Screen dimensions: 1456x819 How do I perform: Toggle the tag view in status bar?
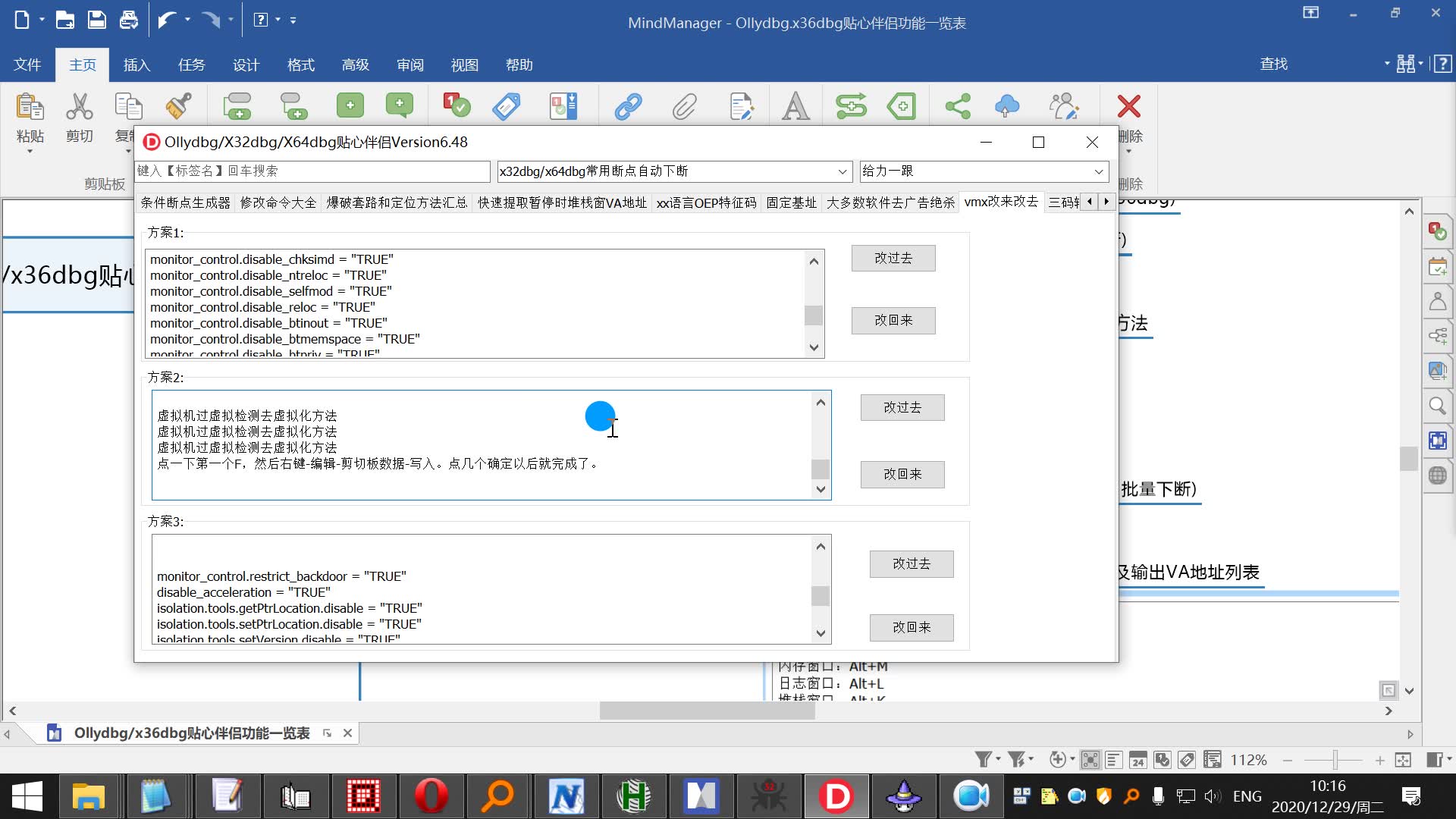click(1187, 759)
